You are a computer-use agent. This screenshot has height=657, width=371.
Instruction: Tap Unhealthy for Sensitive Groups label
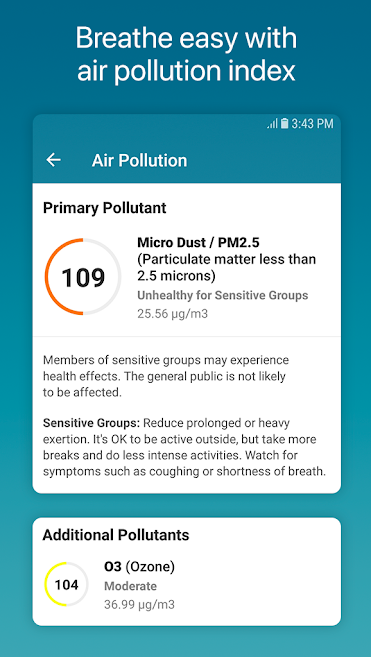pyautogui.click(x=223, y=295)
